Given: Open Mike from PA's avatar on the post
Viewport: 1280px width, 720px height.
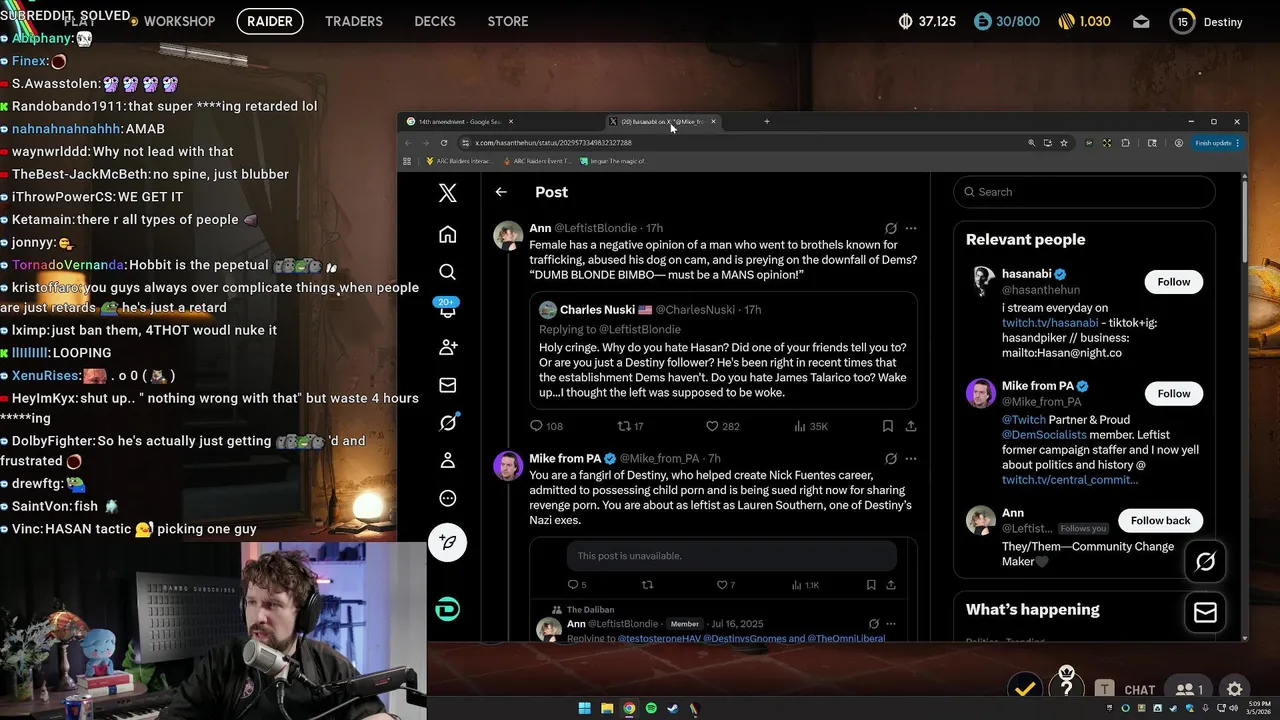Looking at the screenshot, I should click(x=508, y=466).
